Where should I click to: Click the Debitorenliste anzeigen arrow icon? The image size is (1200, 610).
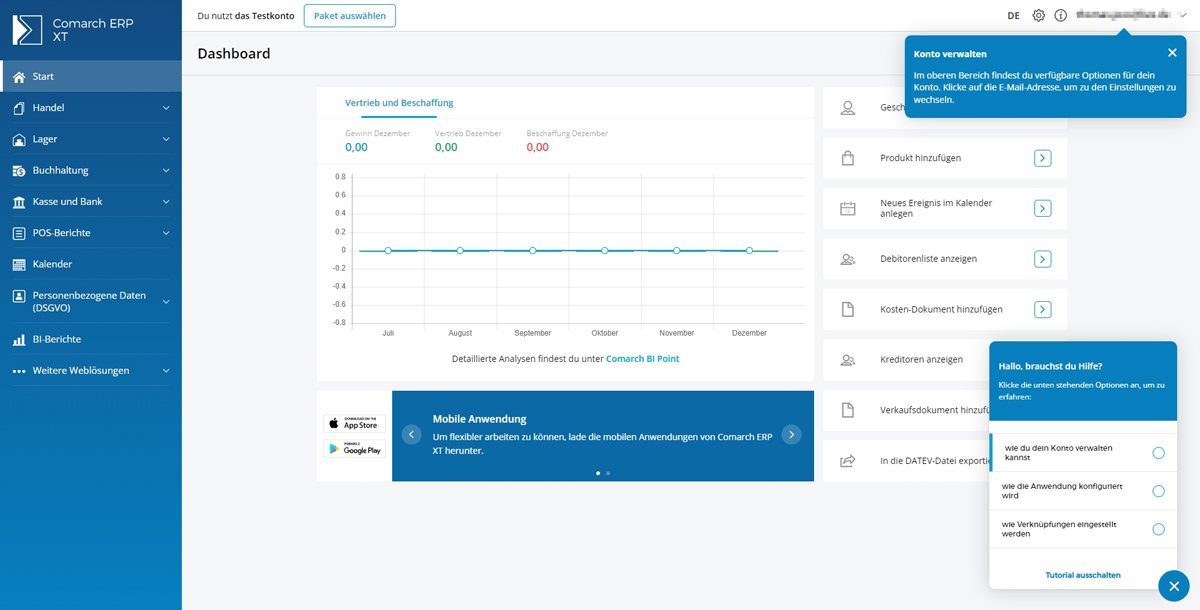click(x=1043, y=258)
